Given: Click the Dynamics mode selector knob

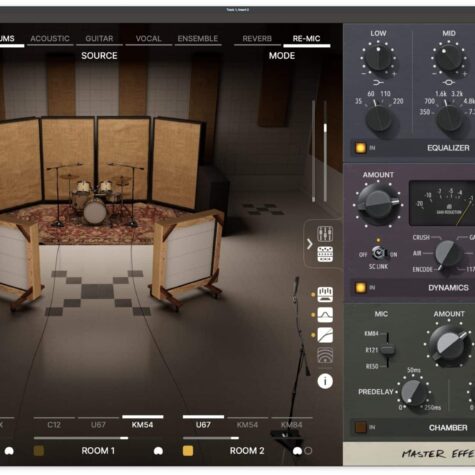Looking at the screenshot, I should [448, 254].
